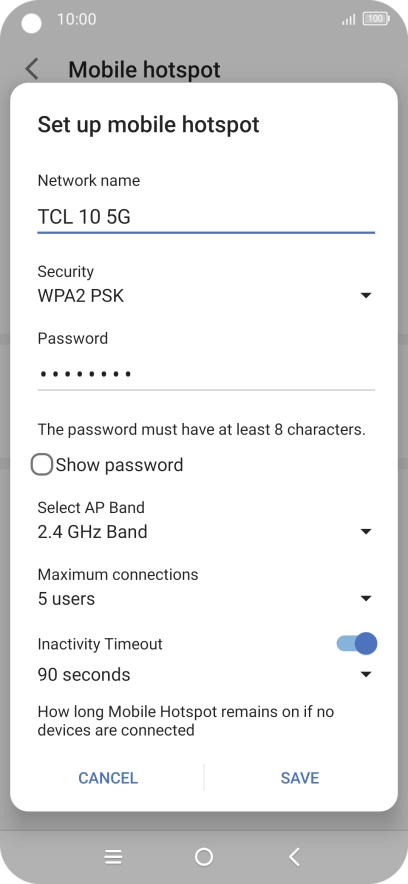The image size is (408, 884).
Task: Tap the signal strength icon
Action: pyautogui.click(x=349, y=20)
